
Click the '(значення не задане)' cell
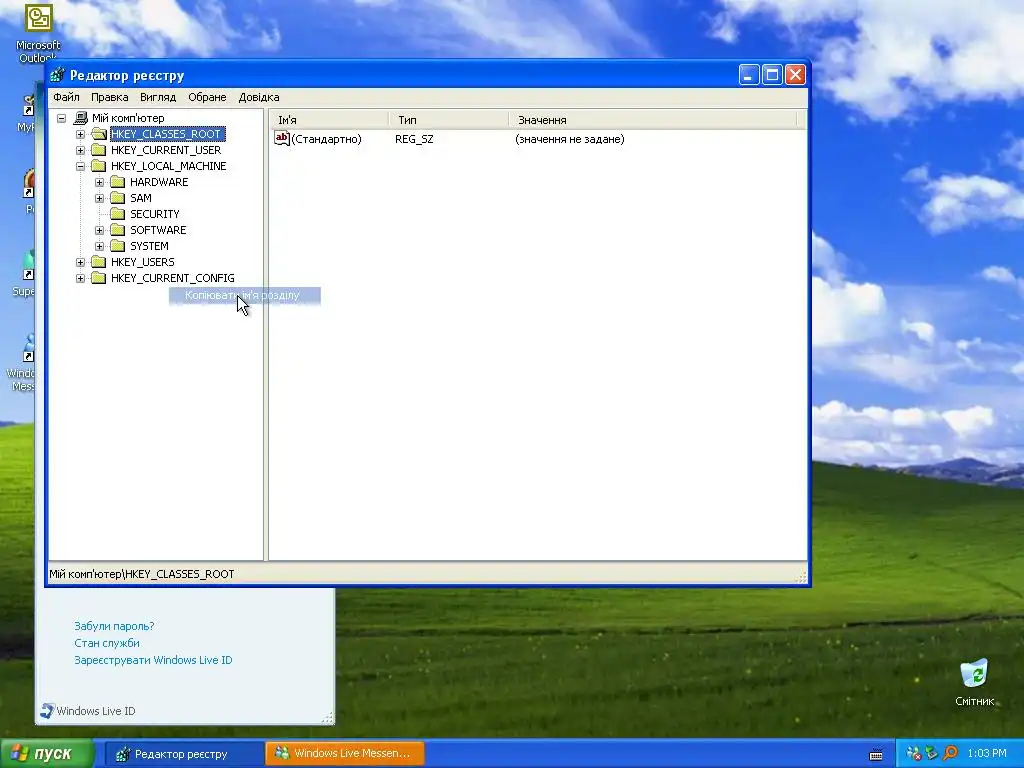(569, 139)
